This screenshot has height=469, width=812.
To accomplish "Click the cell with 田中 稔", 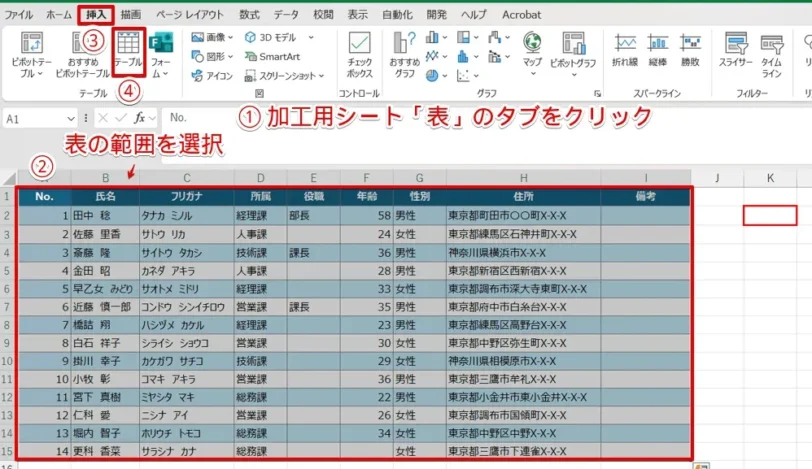I will [x=105, y=215].
